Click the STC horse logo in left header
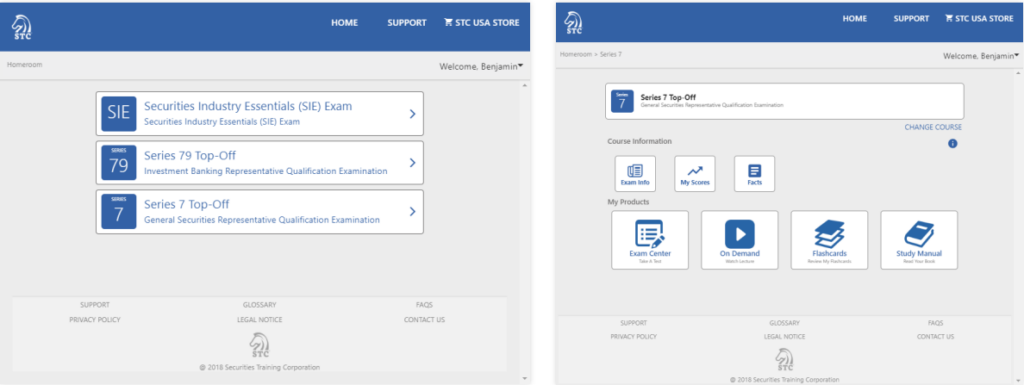This screenshot has width=1024, height=385. (22, 26)
